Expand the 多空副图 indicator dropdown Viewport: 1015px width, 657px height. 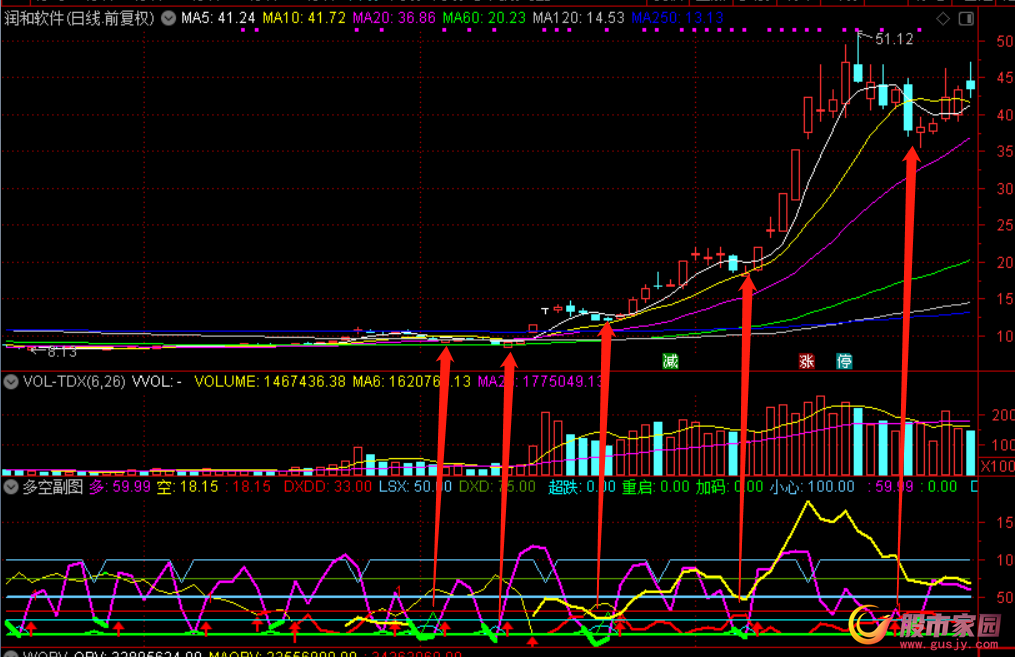(10, 487)
